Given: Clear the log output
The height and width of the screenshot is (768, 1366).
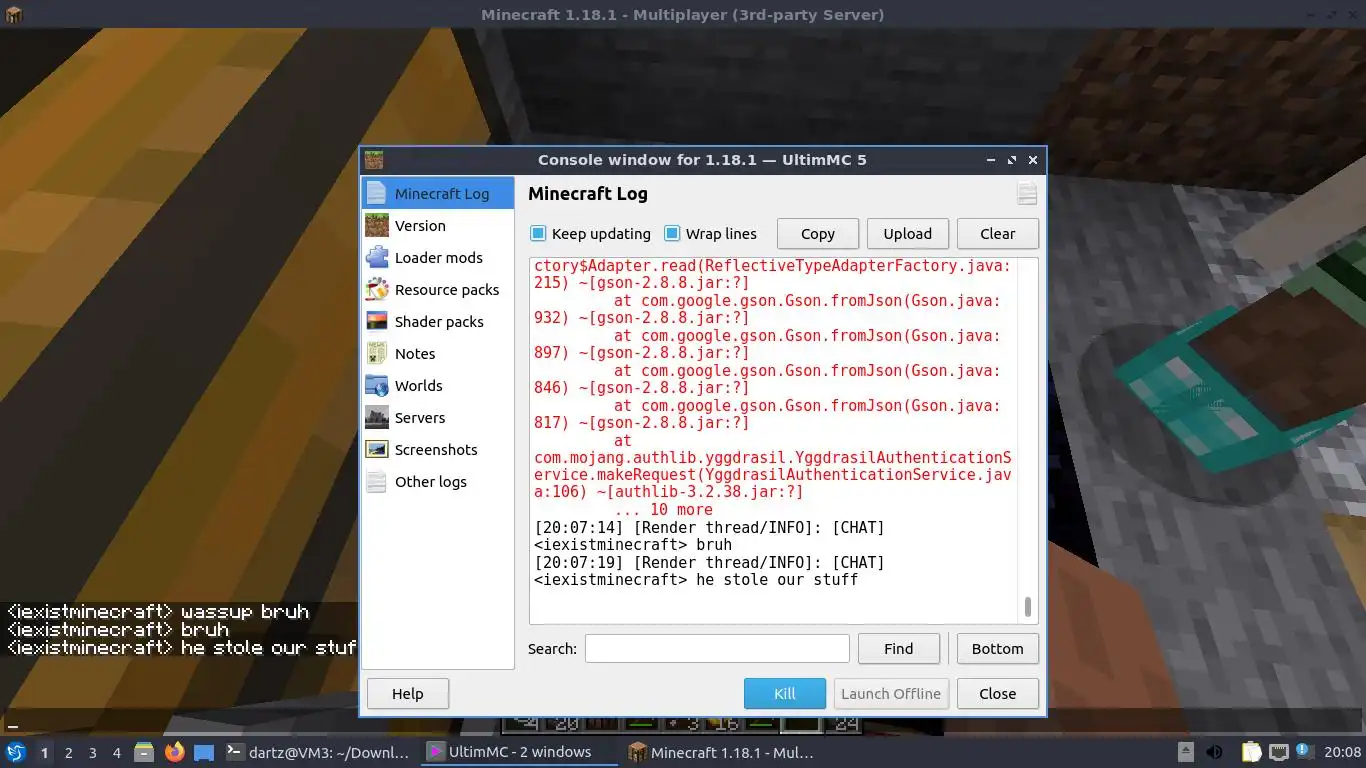Looking at the screenshot, I should coord(998,233).
